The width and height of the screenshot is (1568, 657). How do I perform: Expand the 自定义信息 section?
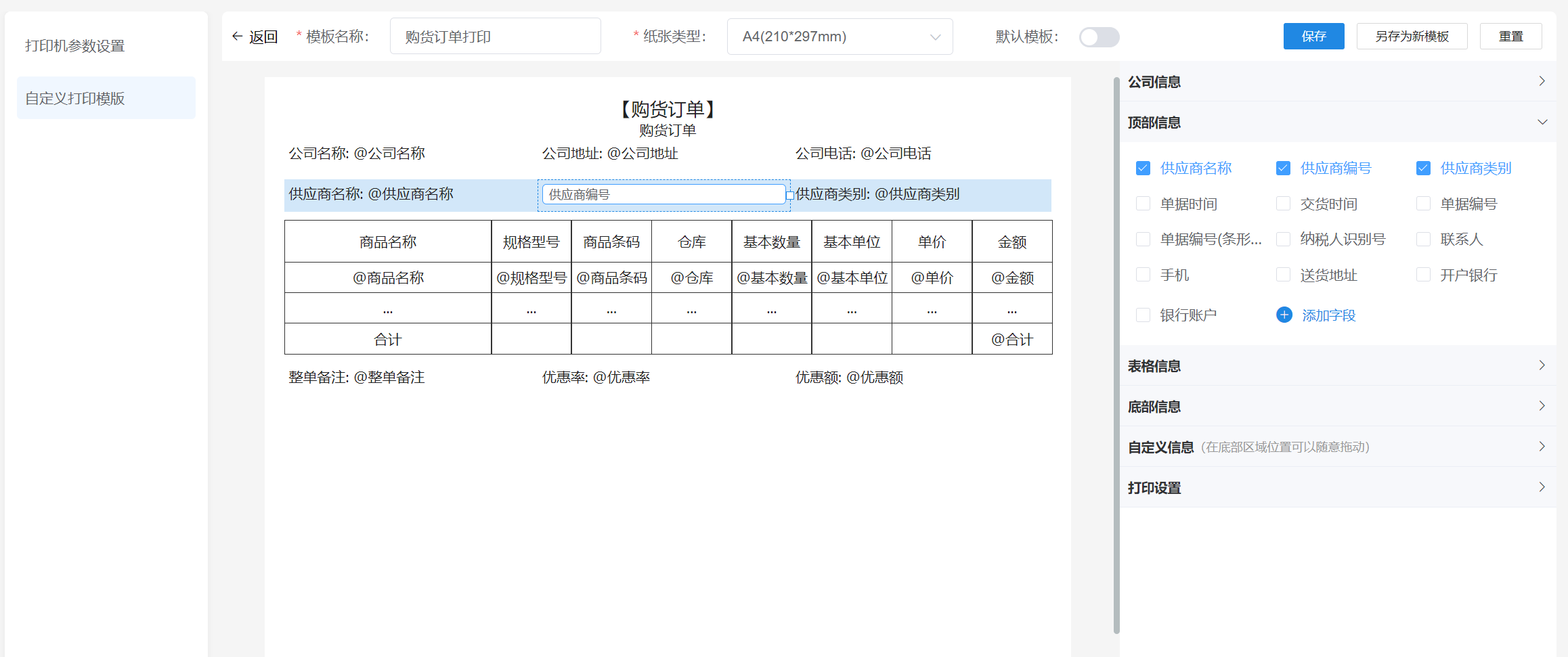coord(1337,447)
